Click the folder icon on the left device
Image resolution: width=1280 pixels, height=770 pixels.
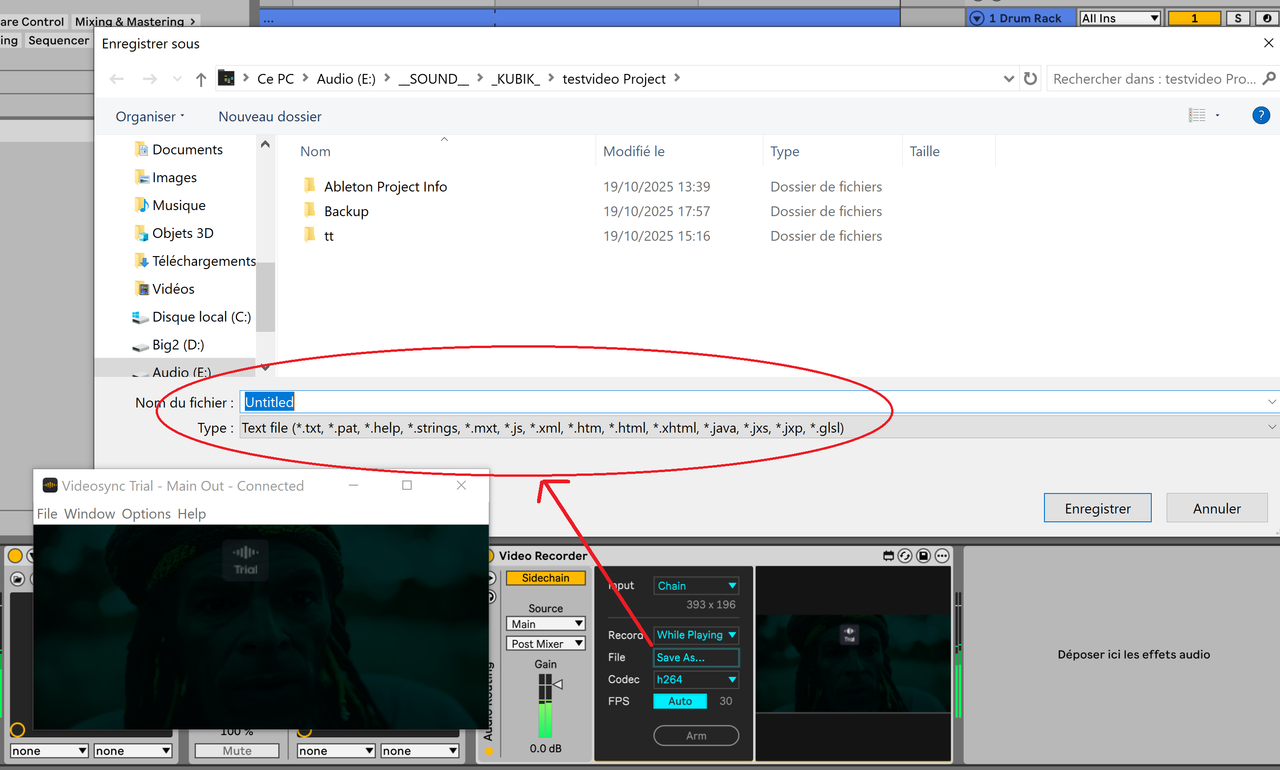pos(17,579)
